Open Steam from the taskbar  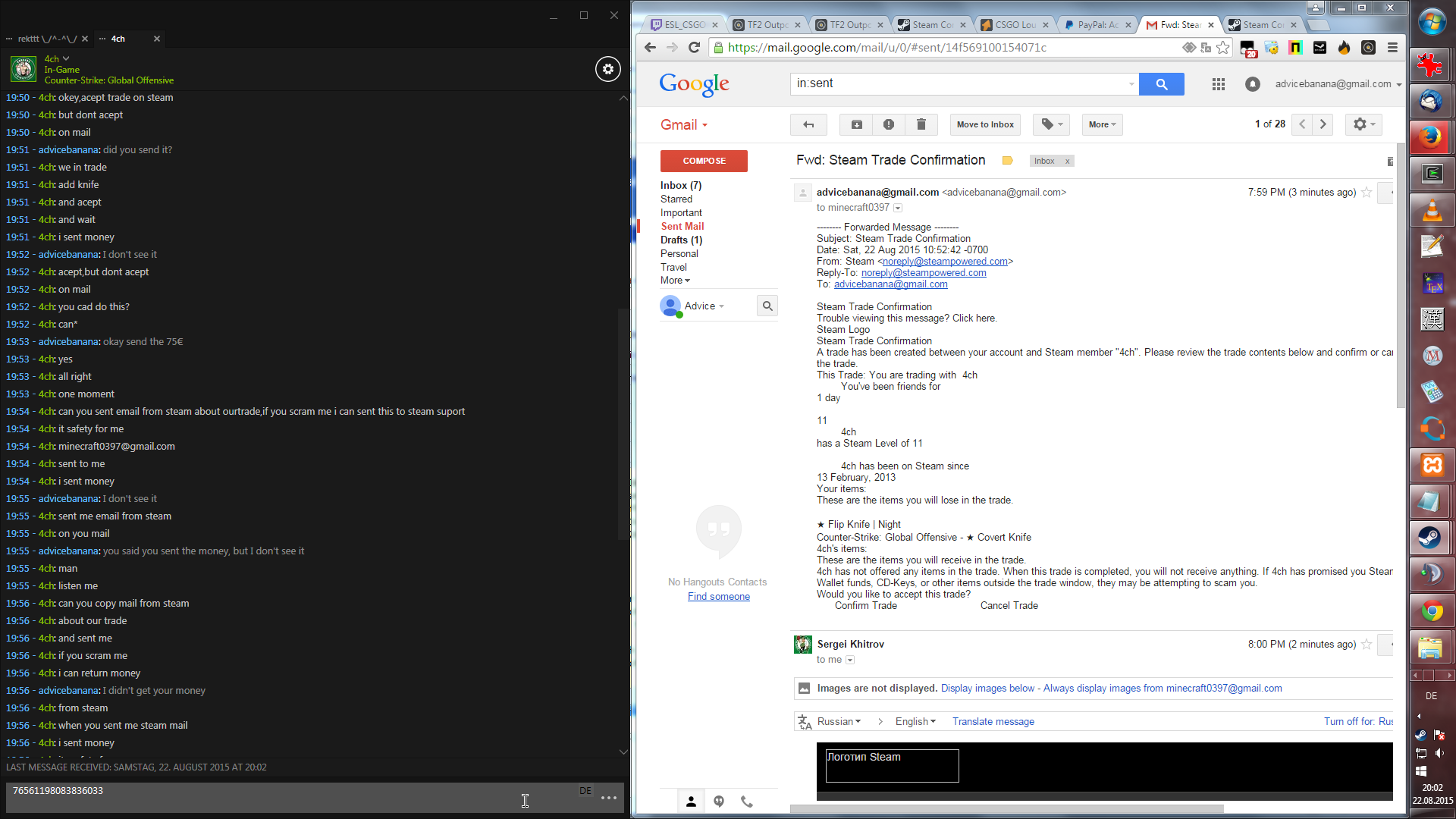click(1431, 538)
